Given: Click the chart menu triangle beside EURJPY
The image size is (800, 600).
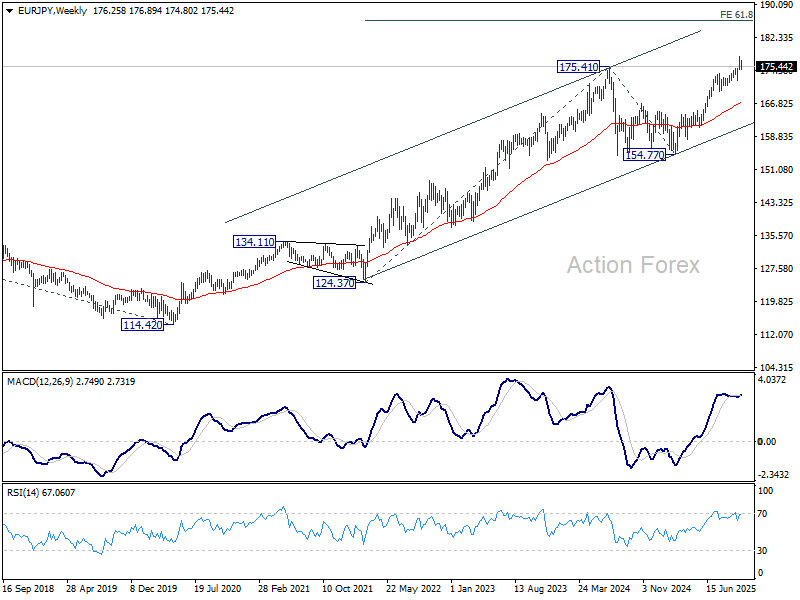Looking at the screenshot, I should pyautogui.click(x=9, y=11).
